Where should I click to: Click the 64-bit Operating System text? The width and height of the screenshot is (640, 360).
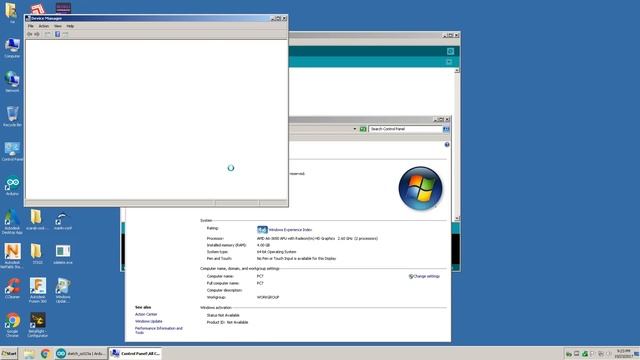(276, 252)
